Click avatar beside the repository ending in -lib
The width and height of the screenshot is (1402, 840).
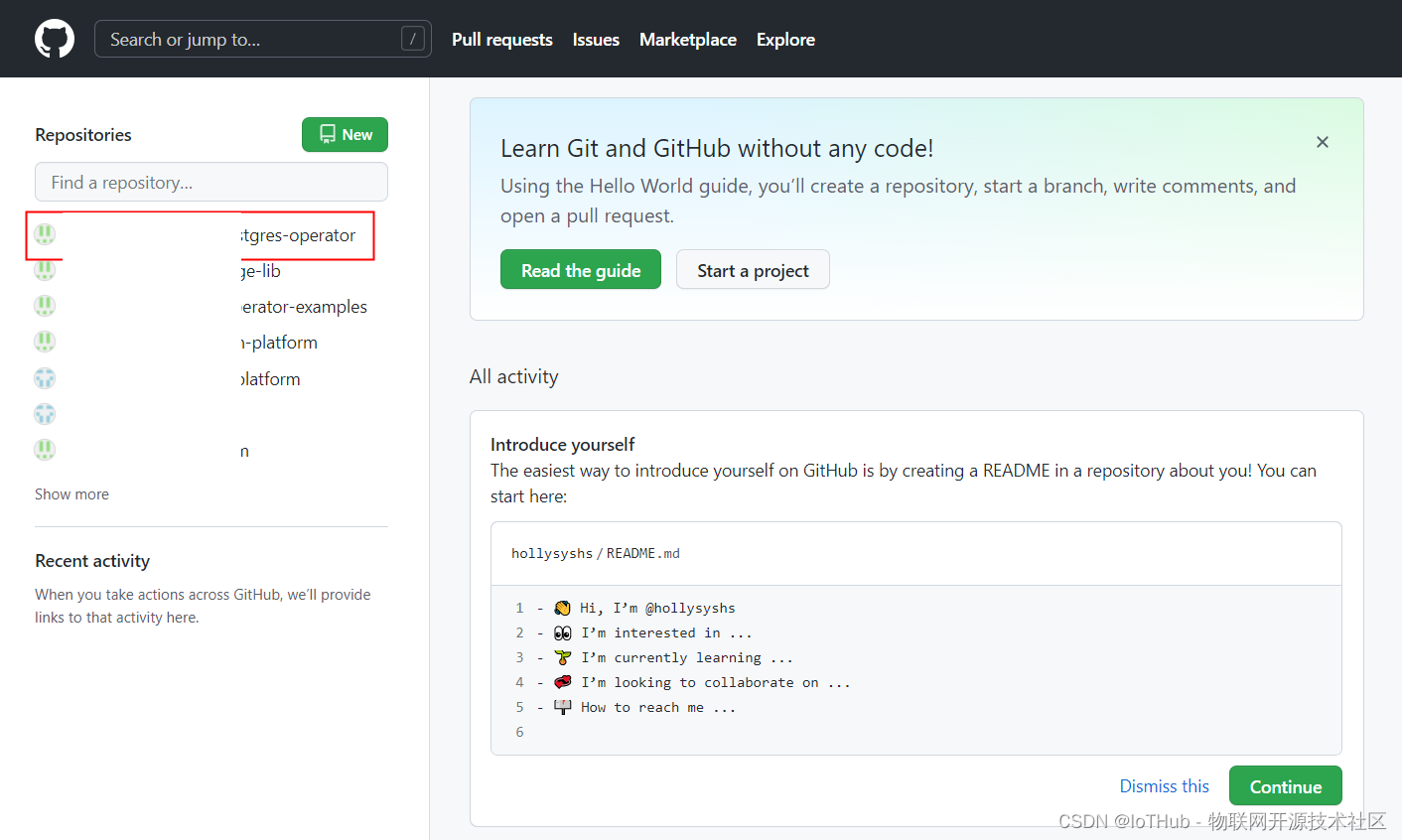(x=45, y=270)
